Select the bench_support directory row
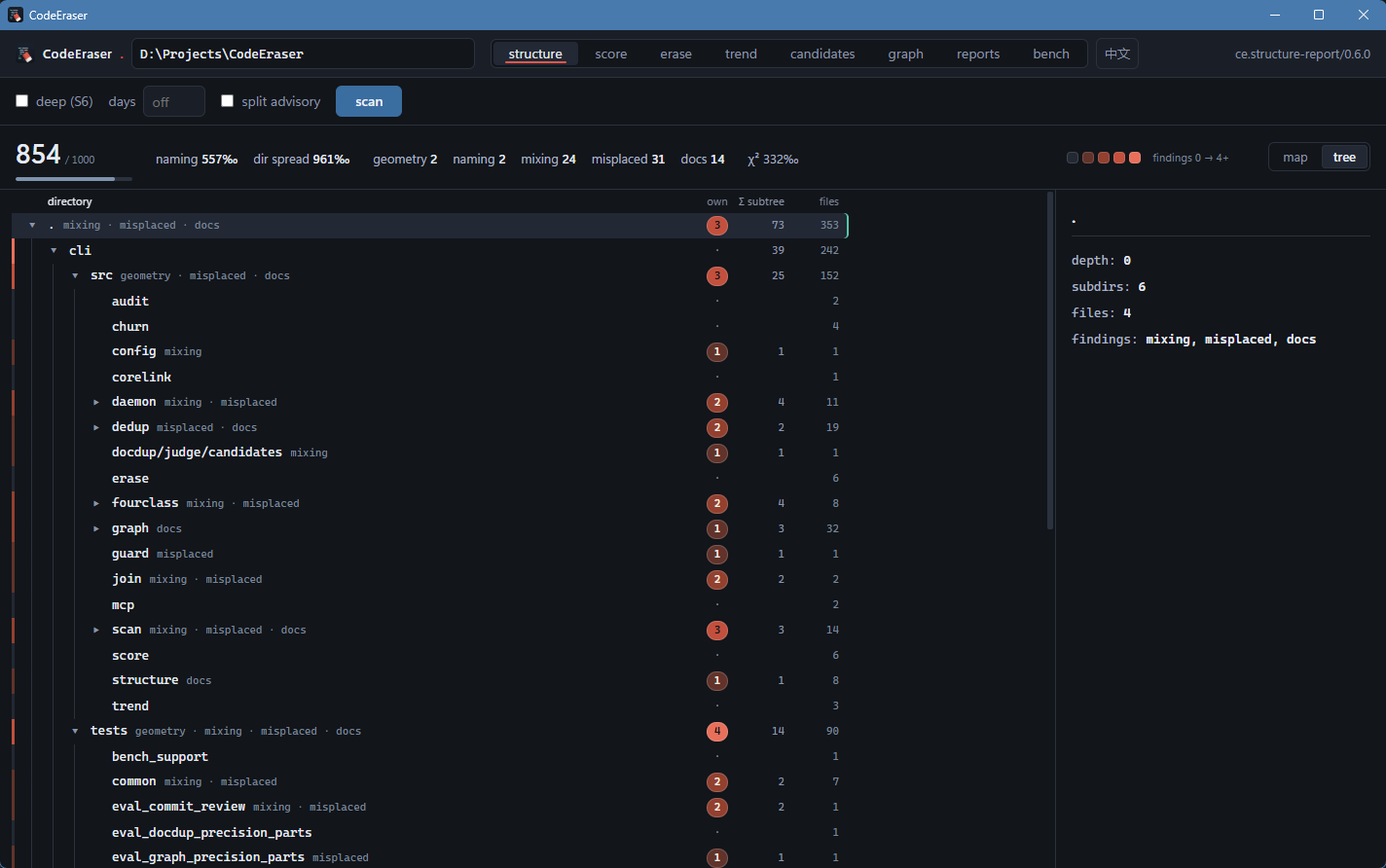This screenshot has height=868, width=1386. pyautogui.click(x=429, y=756)
